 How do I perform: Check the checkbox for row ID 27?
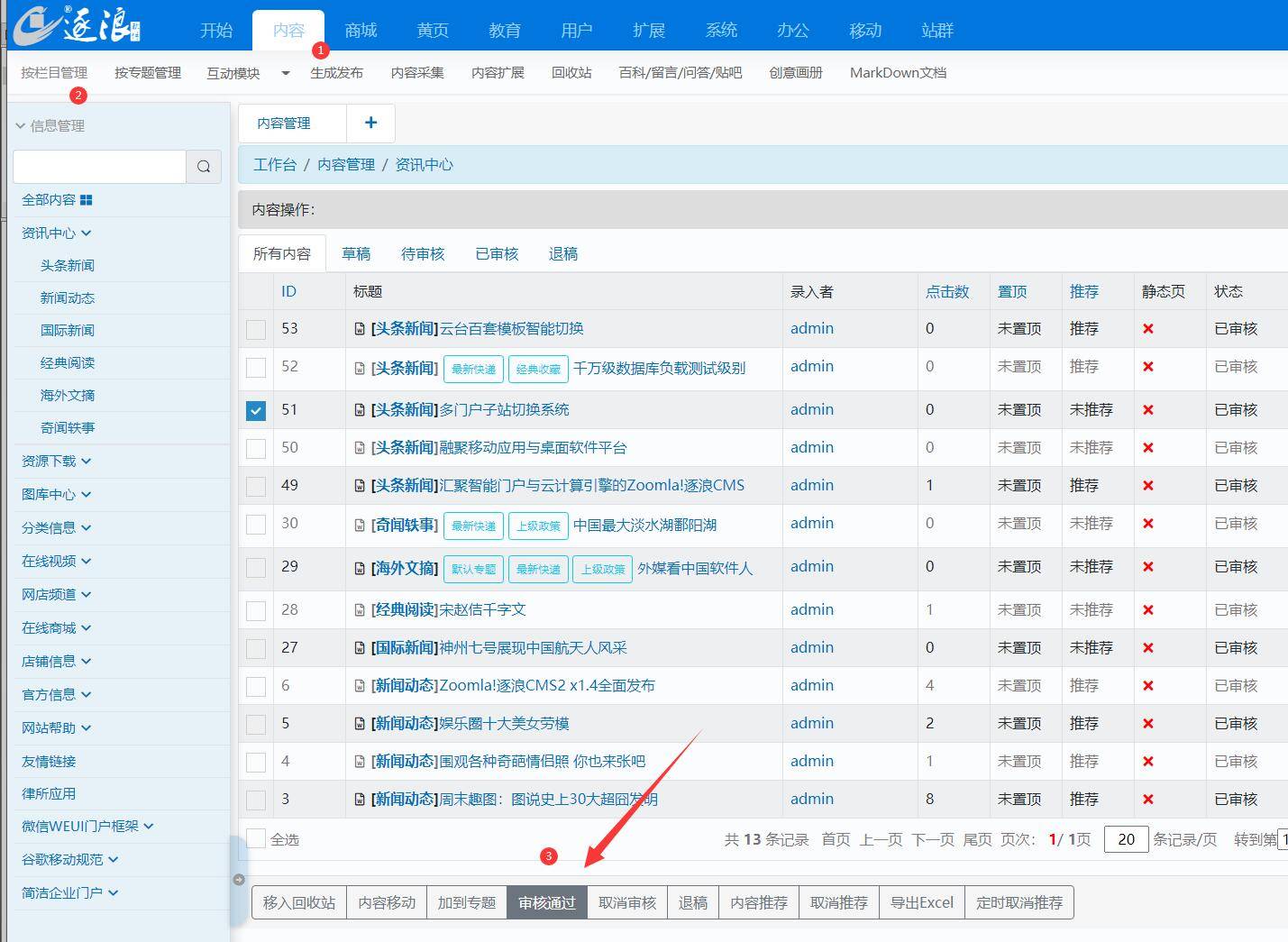pyautogui.click(x=256, y=649)
